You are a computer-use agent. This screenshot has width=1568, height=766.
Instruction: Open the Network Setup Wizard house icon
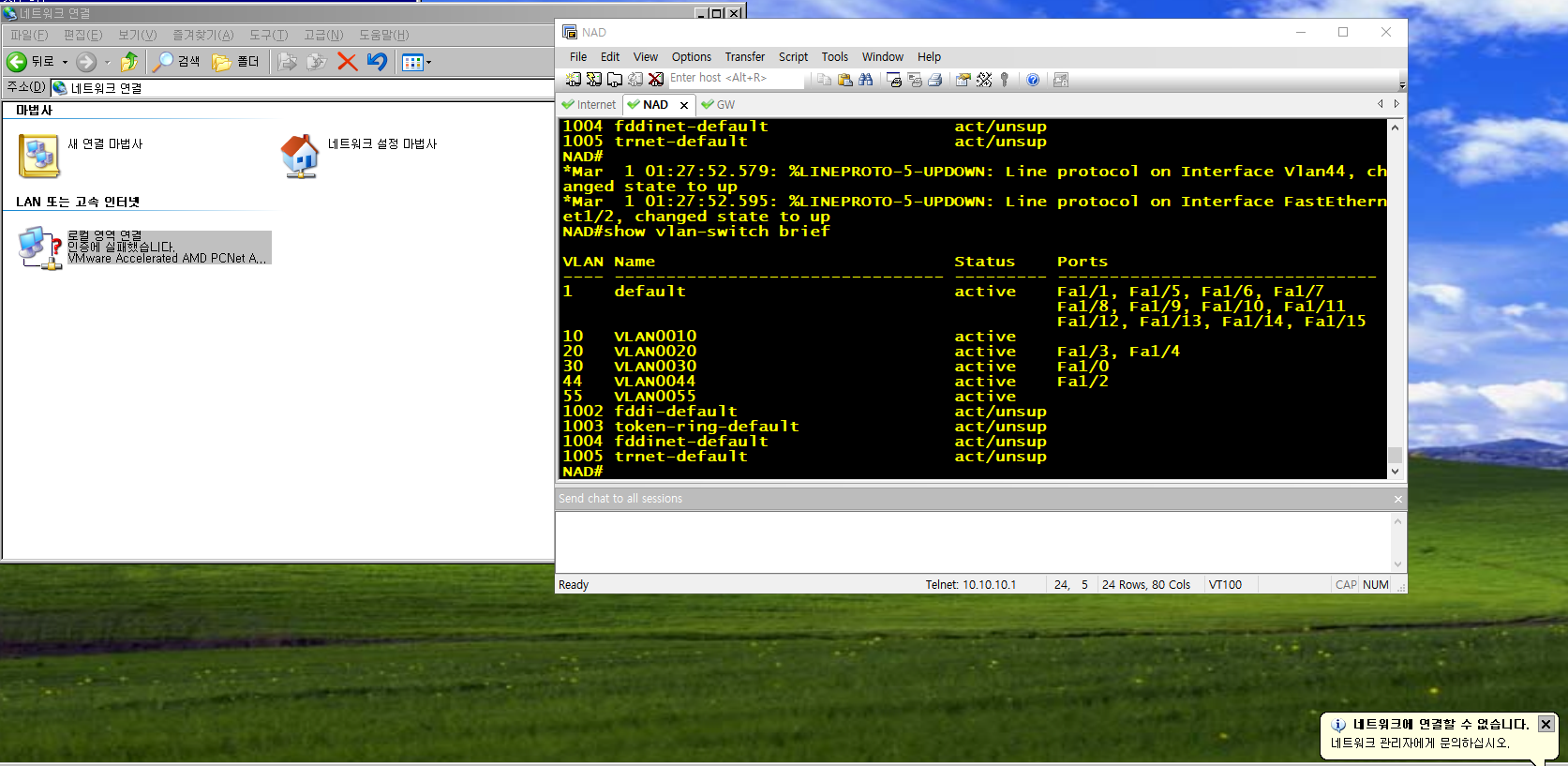click(300, 156)
